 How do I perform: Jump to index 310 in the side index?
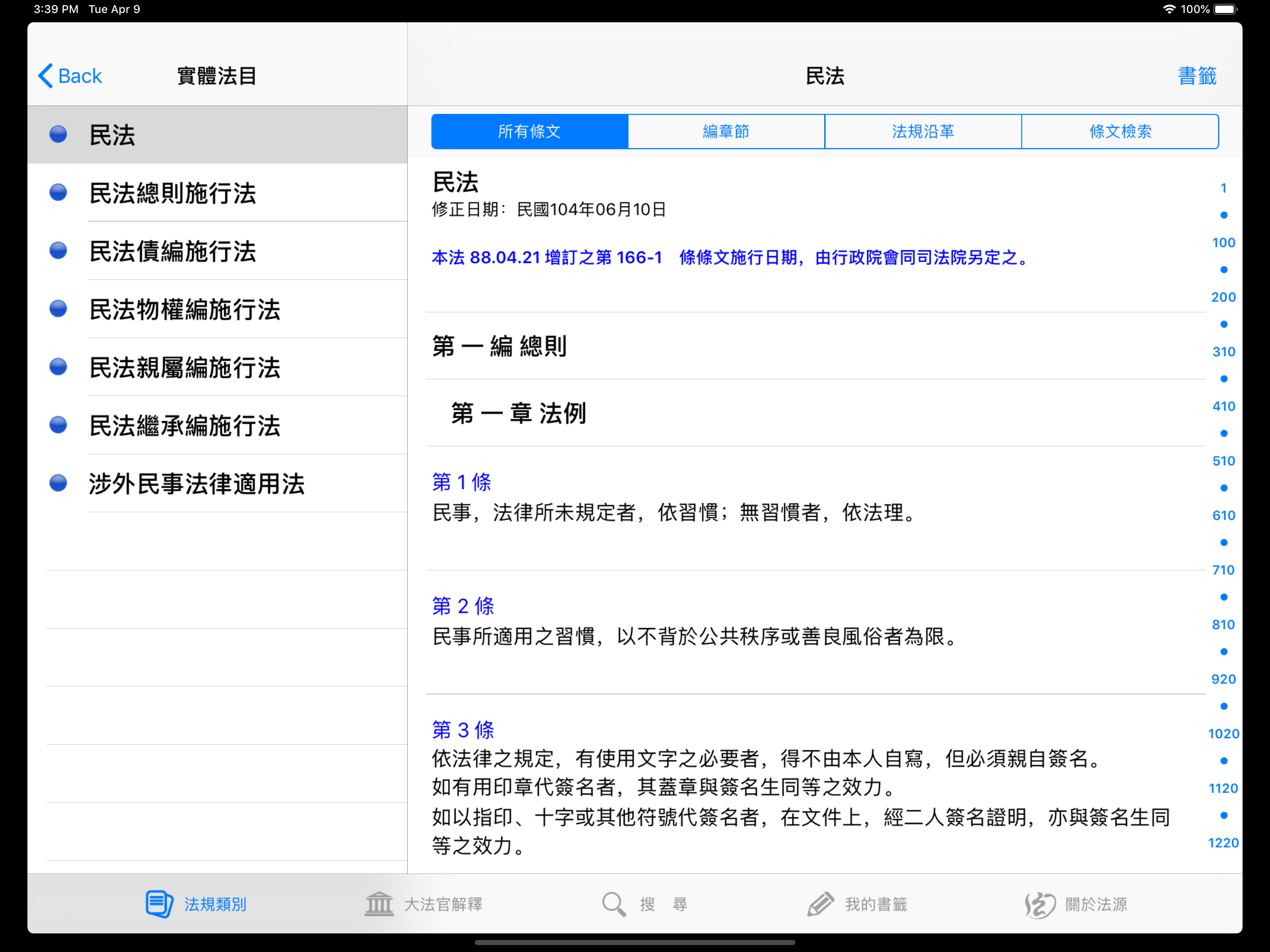click(1224, 351)
